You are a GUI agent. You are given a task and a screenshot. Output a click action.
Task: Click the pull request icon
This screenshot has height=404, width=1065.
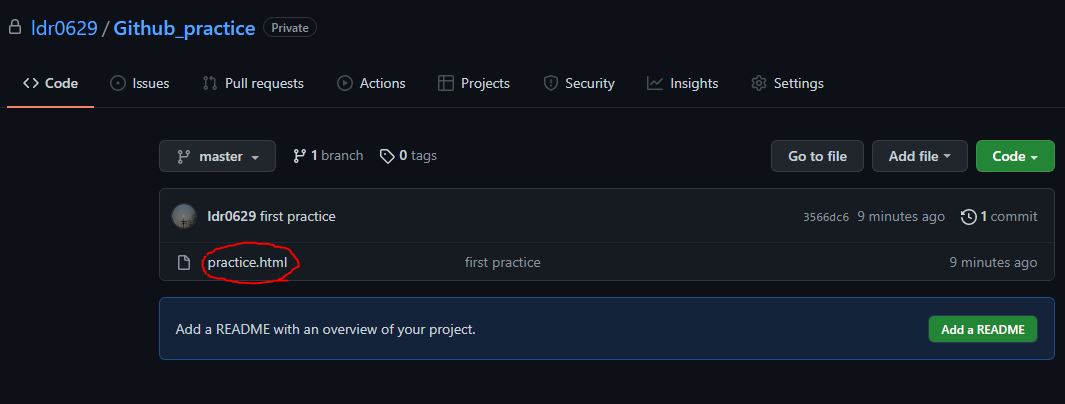click(x=210, y=84)
